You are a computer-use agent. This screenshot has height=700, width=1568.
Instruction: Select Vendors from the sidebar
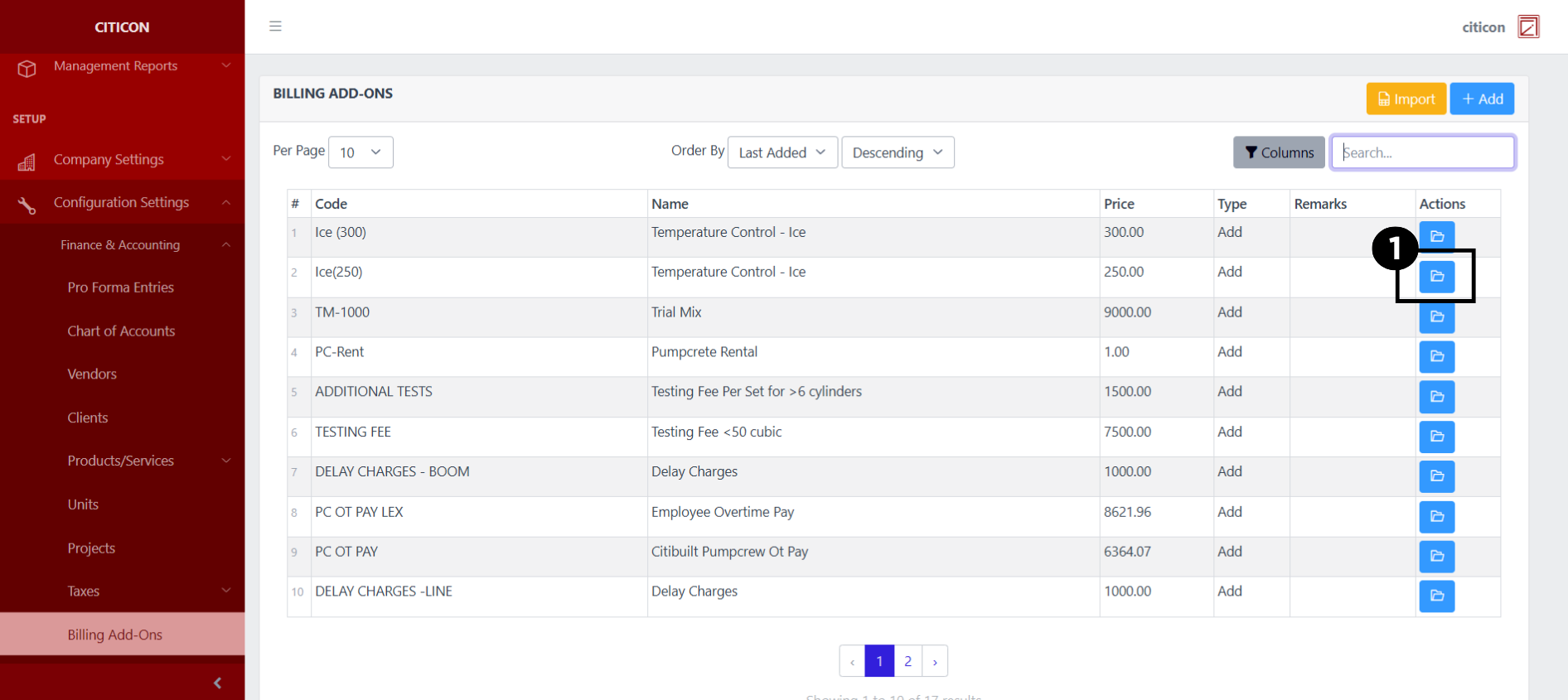click(x=92, y=374)
